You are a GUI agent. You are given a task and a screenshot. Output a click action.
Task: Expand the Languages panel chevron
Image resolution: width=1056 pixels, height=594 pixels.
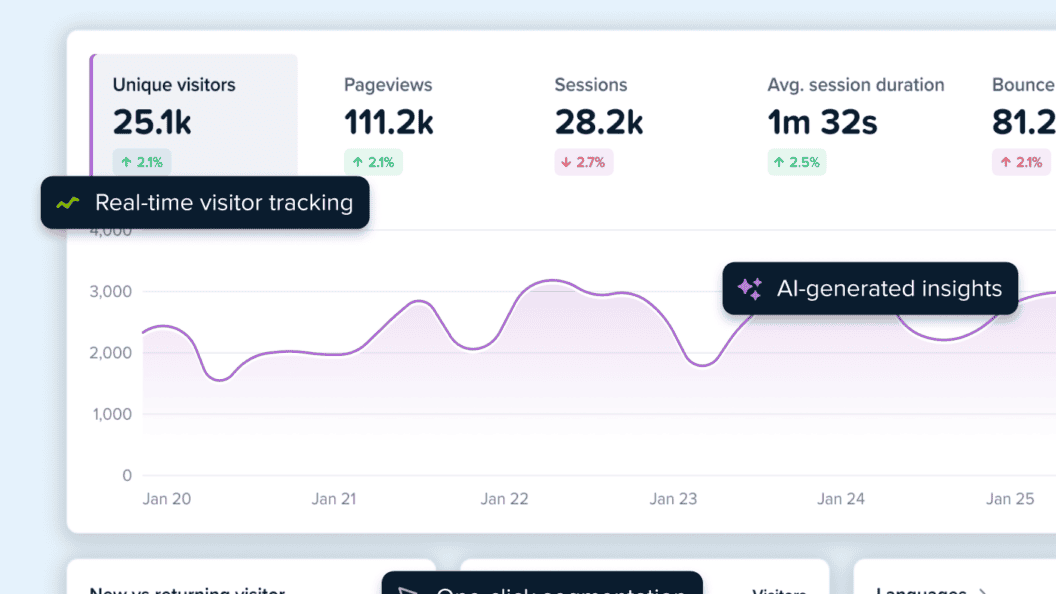pyautogui.click(x=985, y=591)
